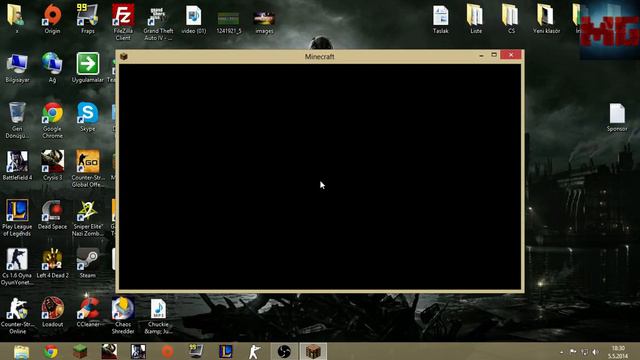Select the CCleaner shortcut
Viewport: 640px width, 360px height.
87,313
